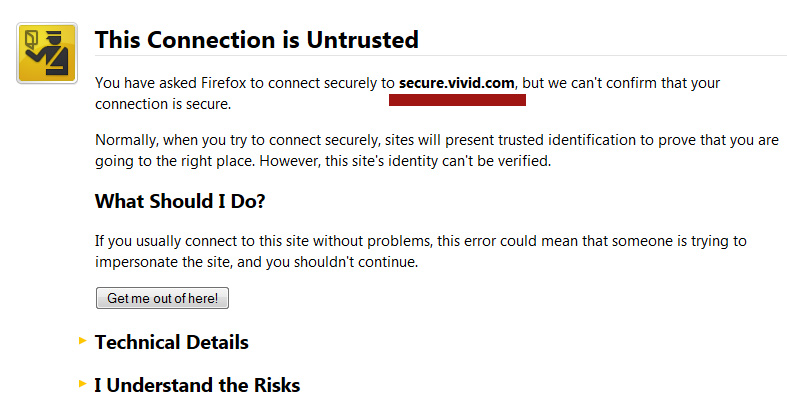Click the Technical Details heading
Image resolution: width=787 pixels, height=414 pixels.
[172, 342]
